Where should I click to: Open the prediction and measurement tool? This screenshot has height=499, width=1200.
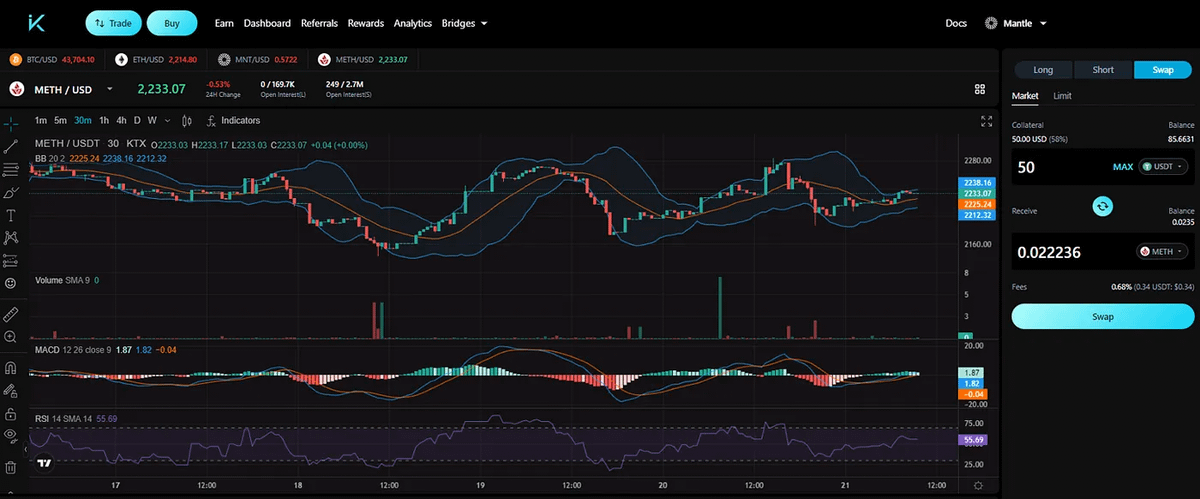tap(11, 261)
